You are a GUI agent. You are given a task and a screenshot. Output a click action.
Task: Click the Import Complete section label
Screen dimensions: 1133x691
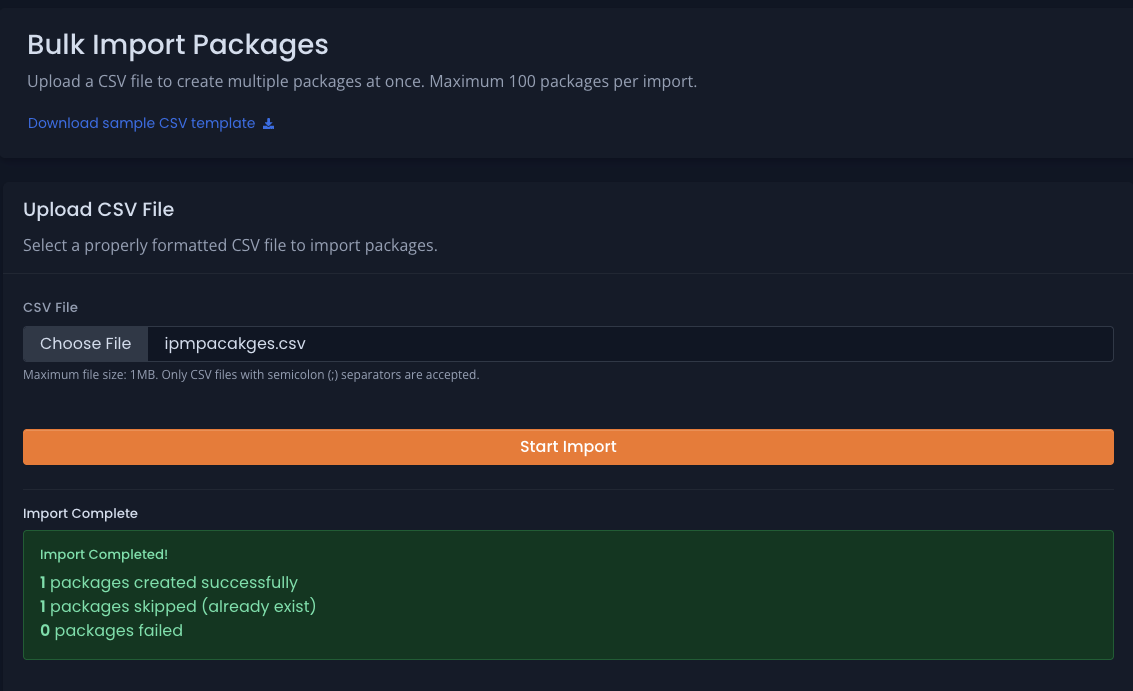pos(80,513)
